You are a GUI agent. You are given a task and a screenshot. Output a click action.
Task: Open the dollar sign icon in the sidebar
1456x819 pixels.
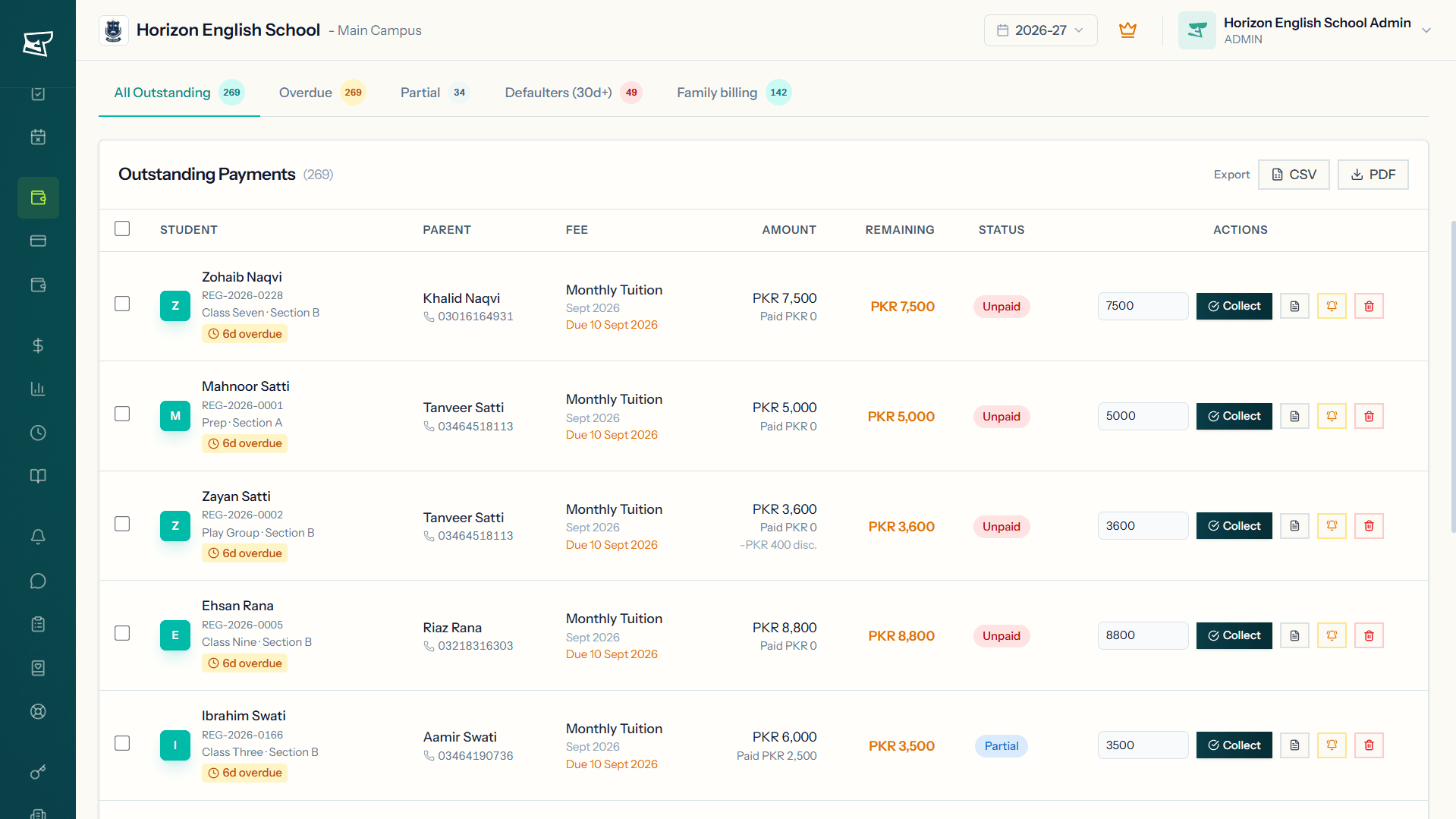tap(38, 346)
